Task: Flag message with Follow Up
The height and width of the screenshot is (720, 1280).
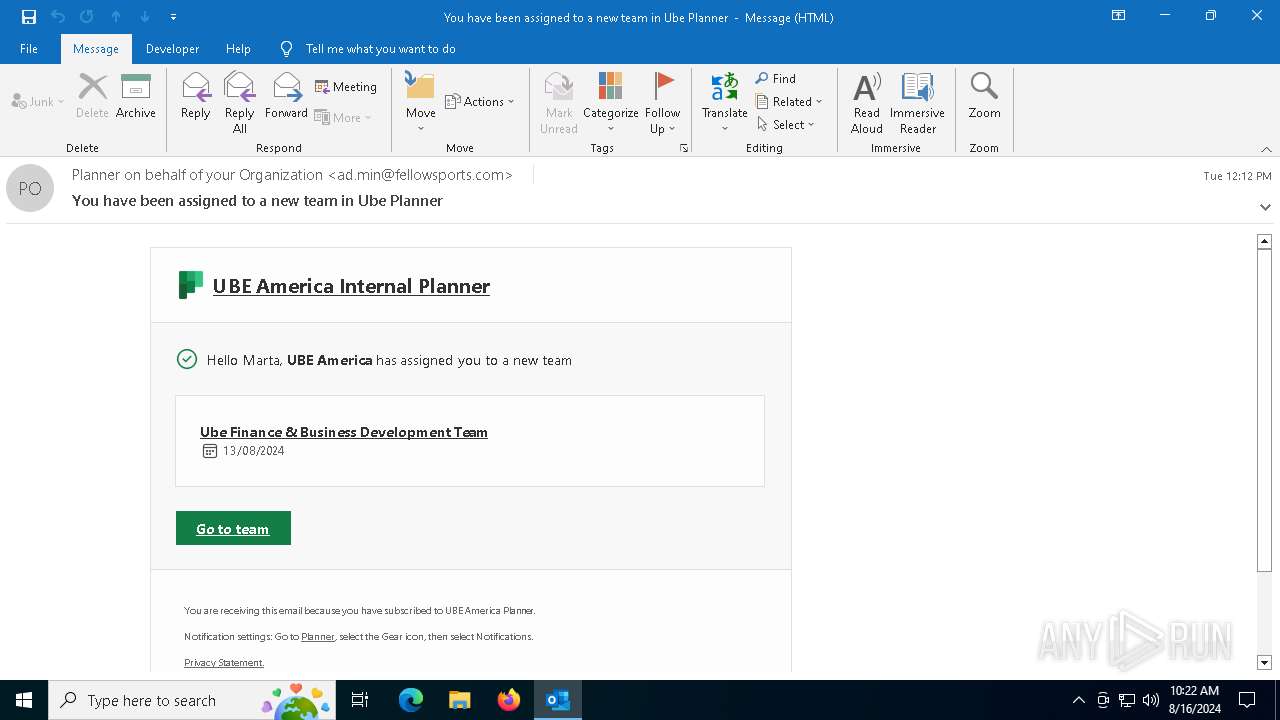Action: pos(662,103)
